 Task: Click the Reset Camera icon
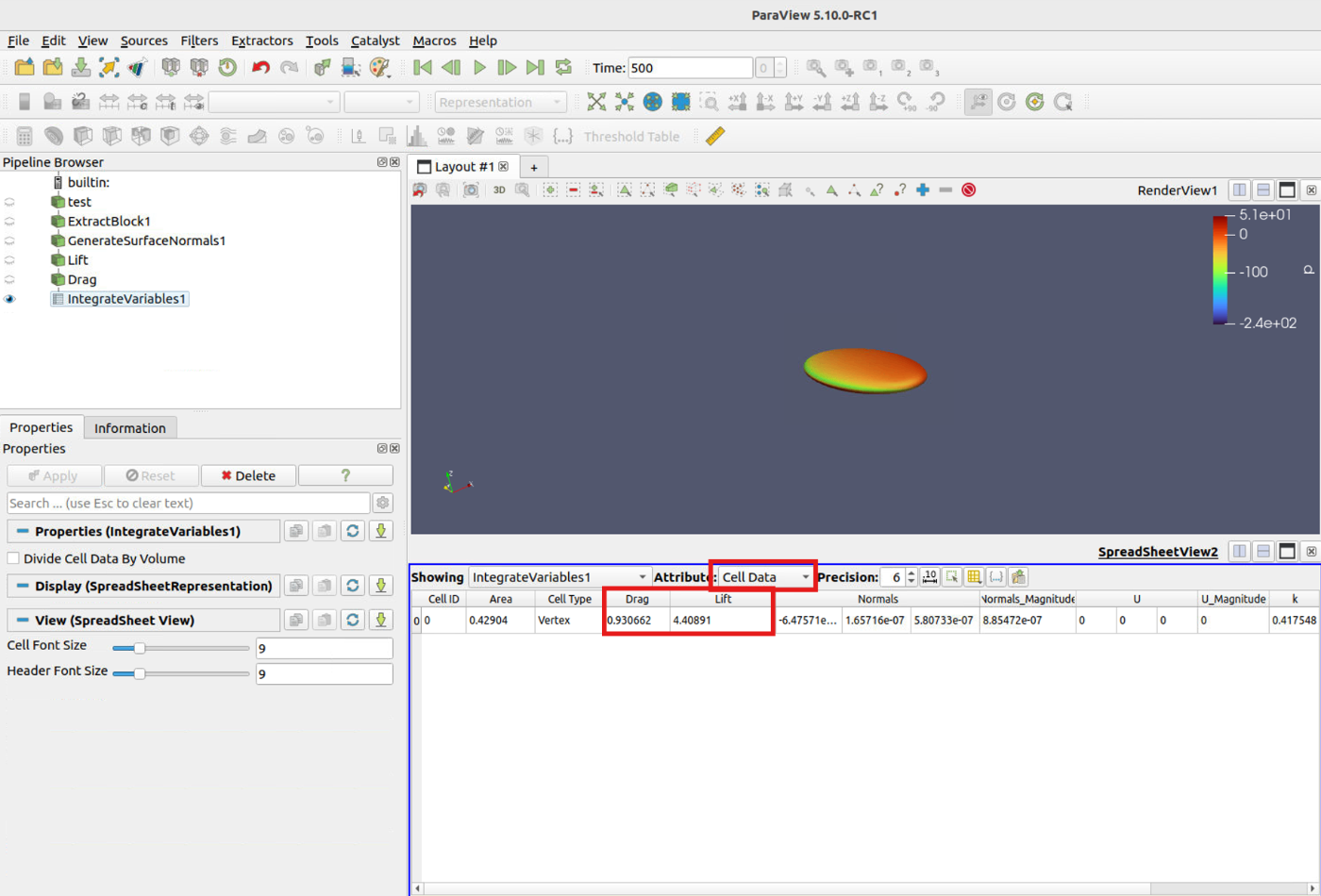tap(596, 102)
